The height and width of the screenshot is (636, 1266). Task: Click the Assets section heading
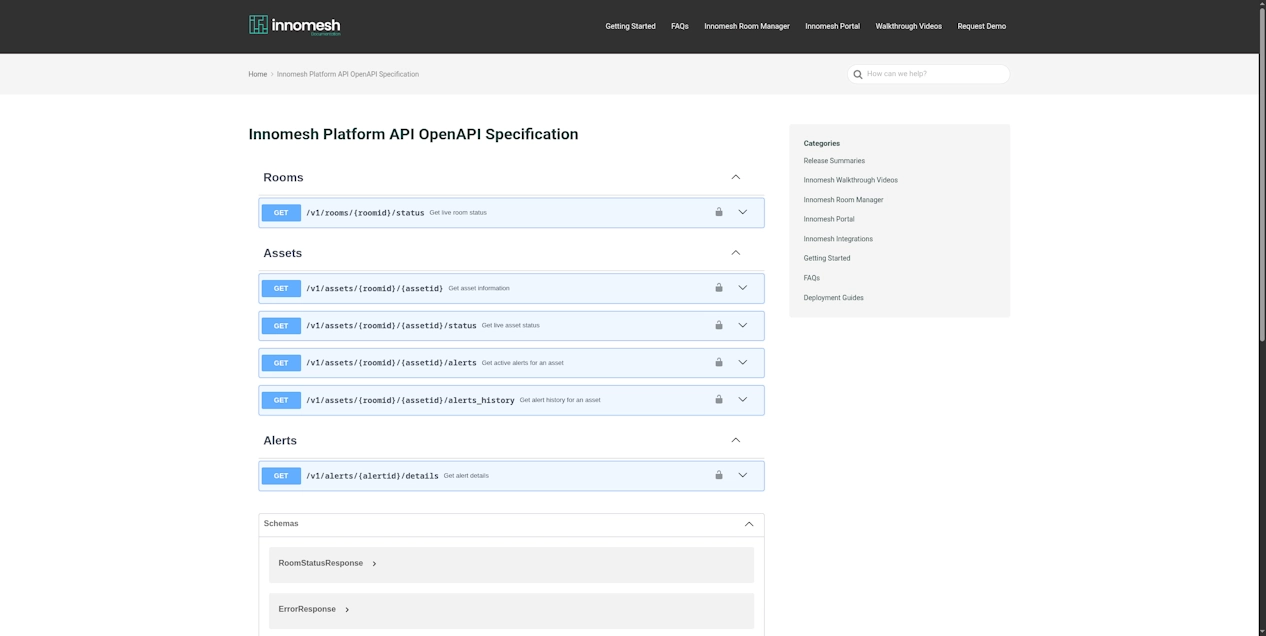(x=282, y=253)
